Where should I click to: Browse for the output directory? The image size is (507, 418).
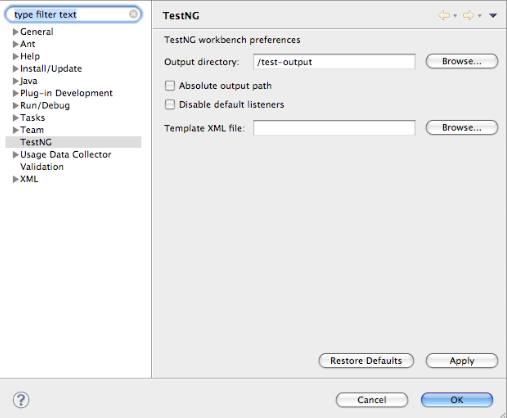coord(462,61)
